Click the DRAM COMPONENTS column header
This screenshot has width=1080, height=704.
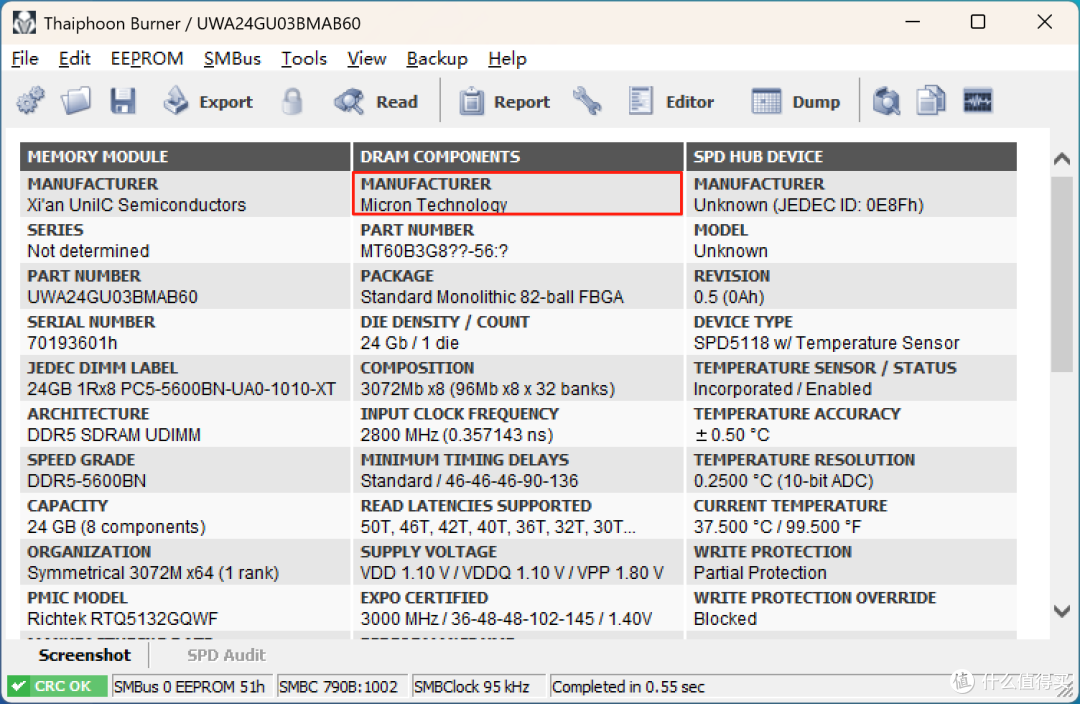click(x=517, y=156)
